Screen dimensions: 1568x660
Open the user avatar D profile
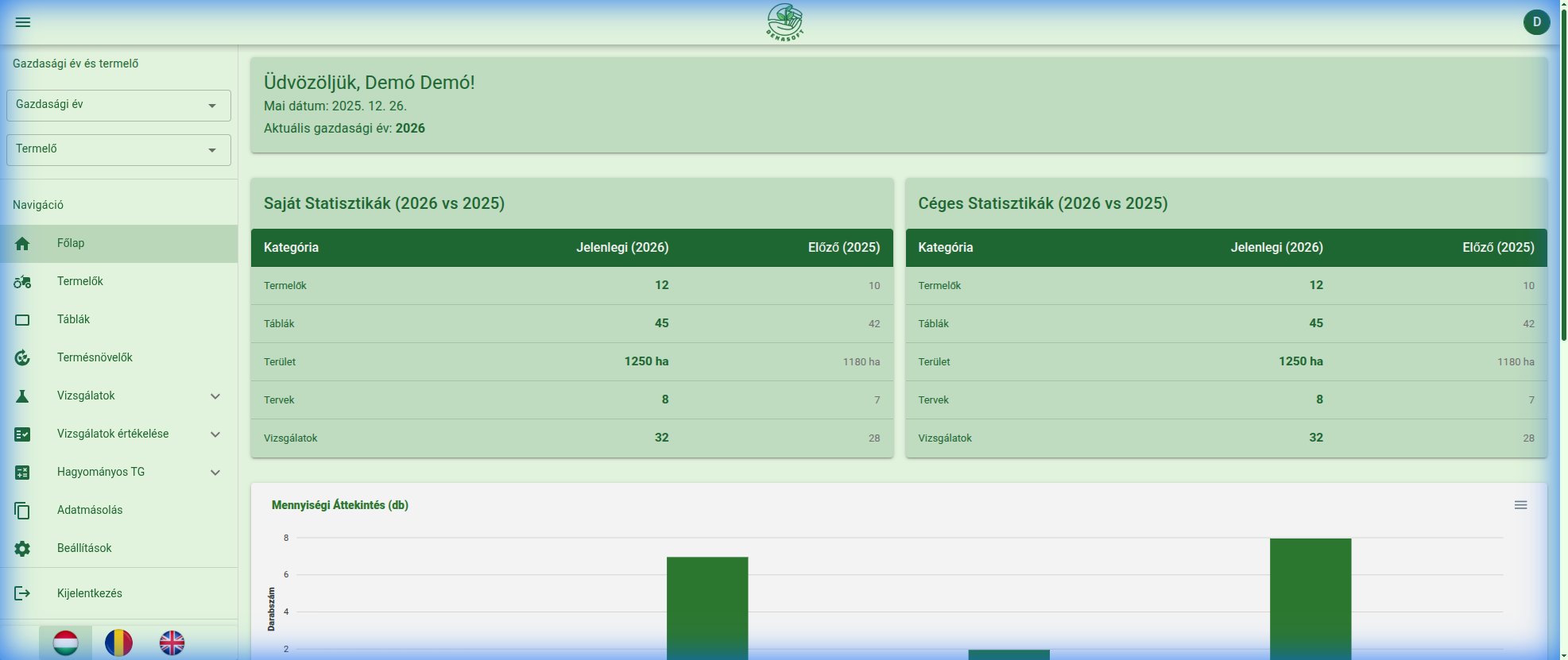[1536, 22]
